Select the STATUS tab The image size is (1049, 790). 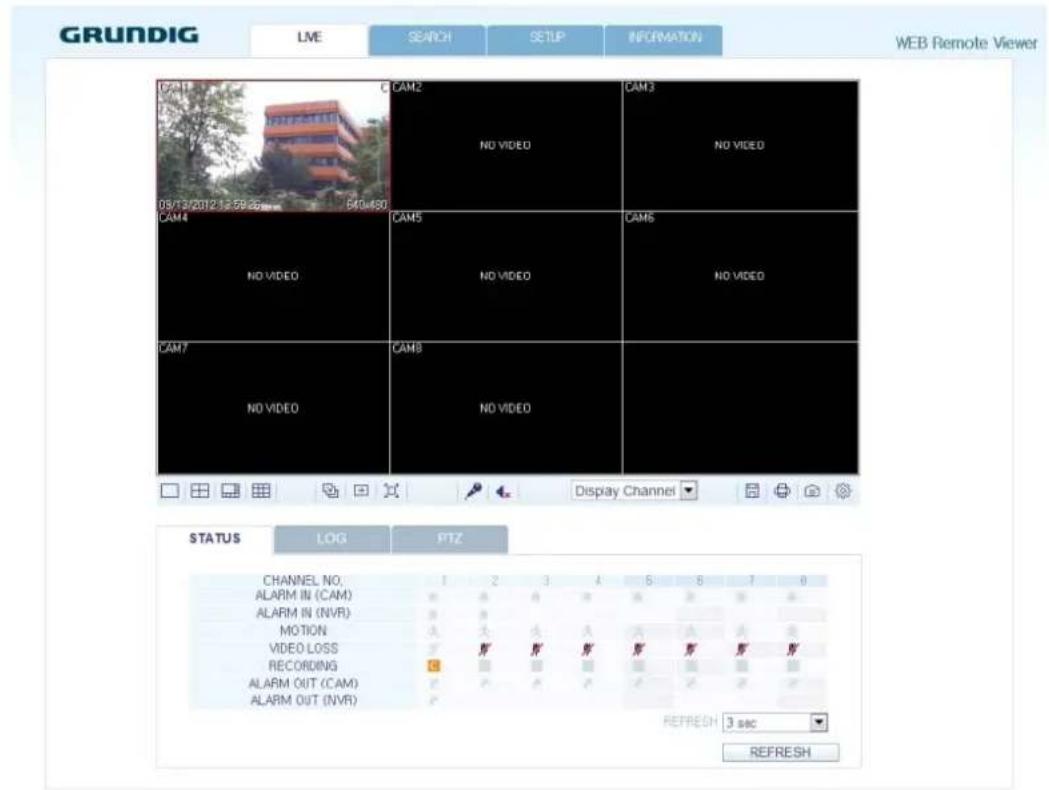(215, 539)
